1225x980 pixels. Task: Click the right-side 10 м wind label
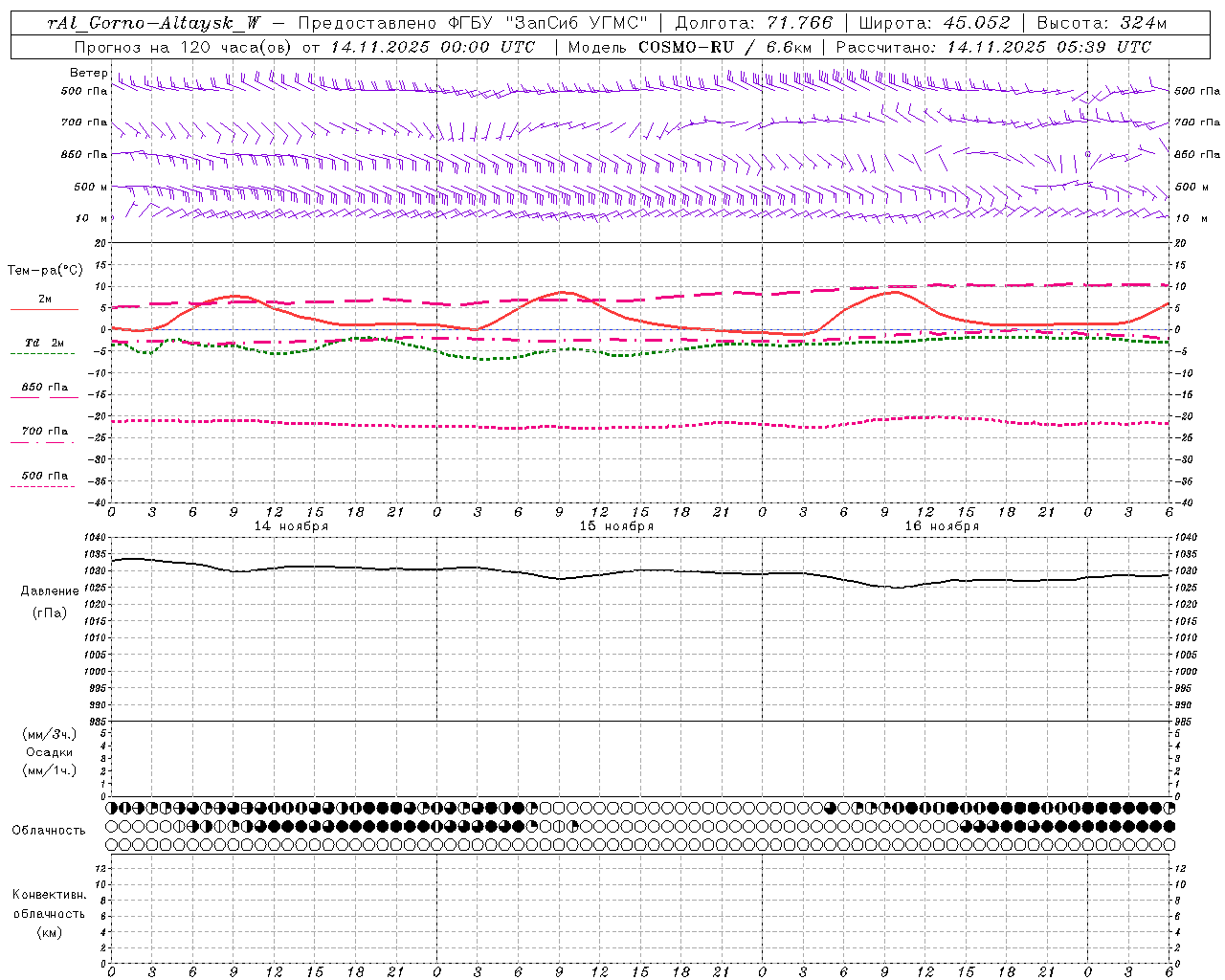(x=1191, y=218)
